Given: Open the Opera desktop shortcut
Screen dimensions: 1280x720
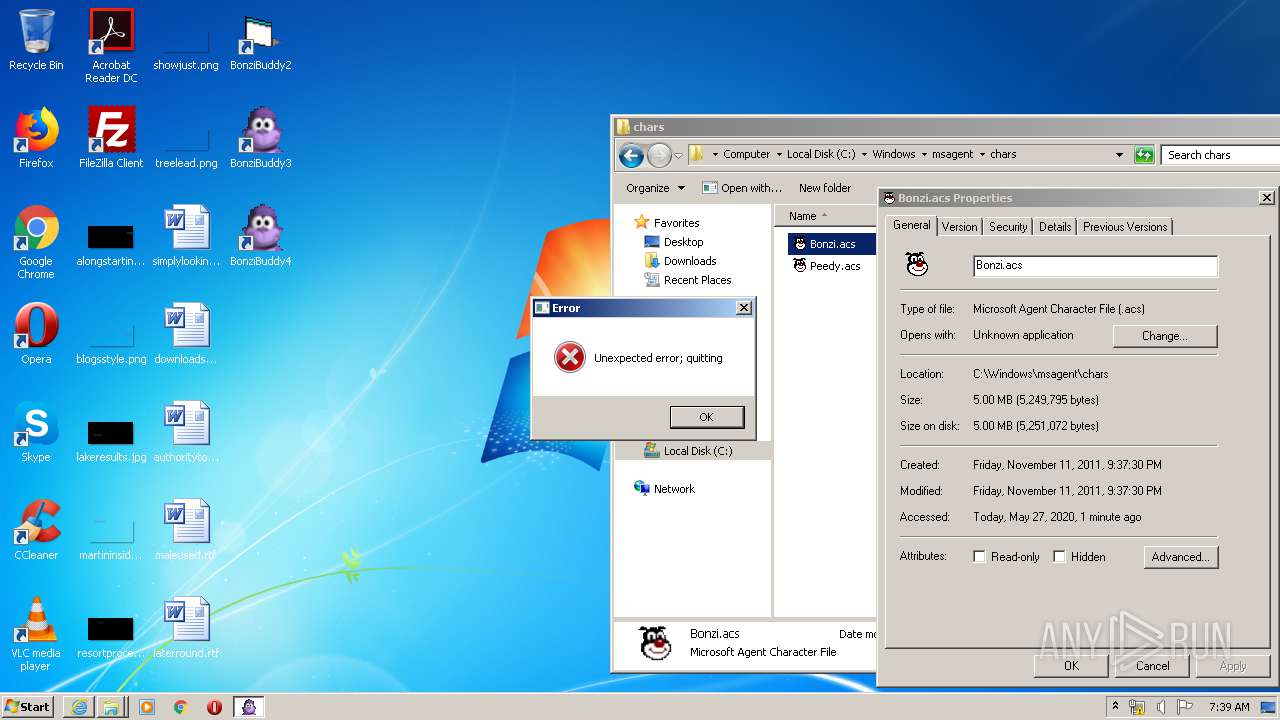Looking at the screenshot, I should click(36, 334).
